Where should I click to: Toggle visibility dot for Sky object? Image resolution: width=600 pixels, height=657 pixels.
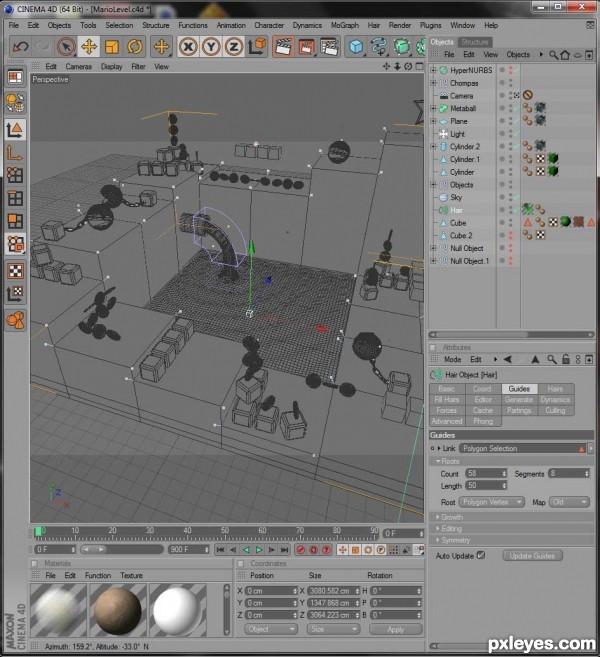pyautogui.click(x=502, y=195)
